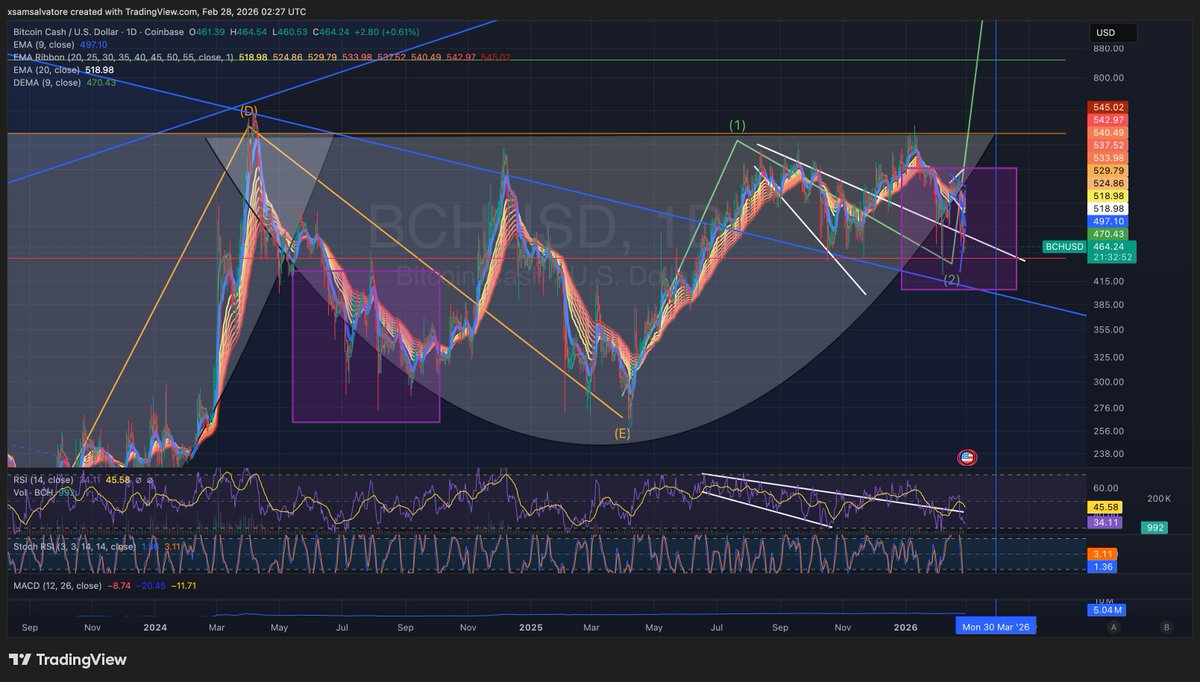Image resolution: width=1200 pixels, height=682 pixels.
Task: Click the 2025 label on time axis
Action: pyautogui.click(x=530, y=627)
